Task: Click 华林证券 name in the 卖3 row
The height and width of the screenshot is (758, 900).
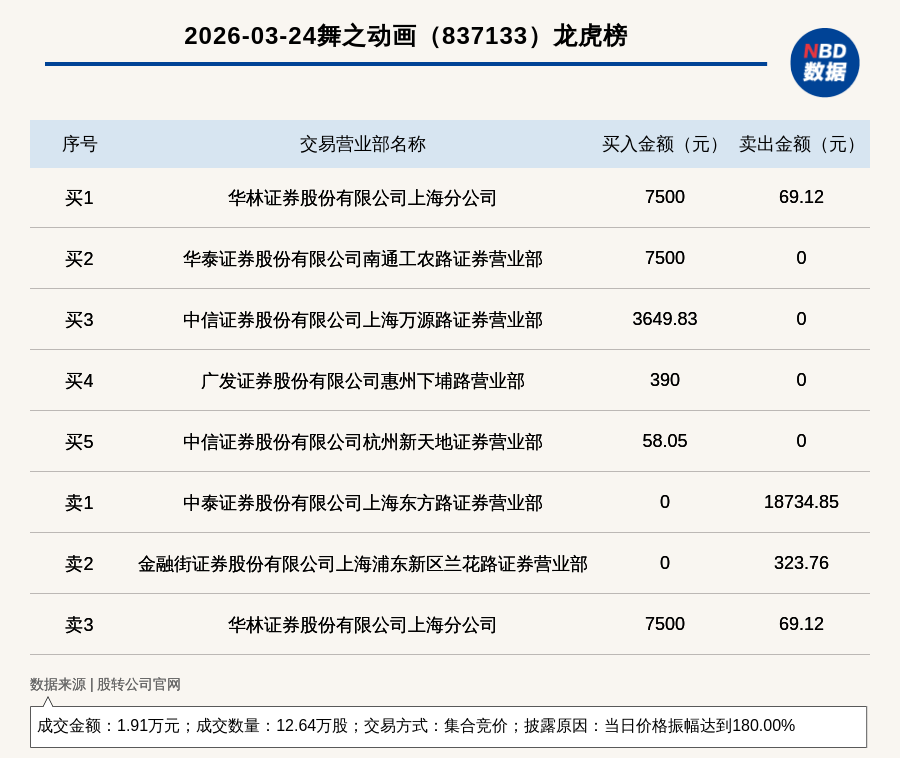Action: [362, 625]
